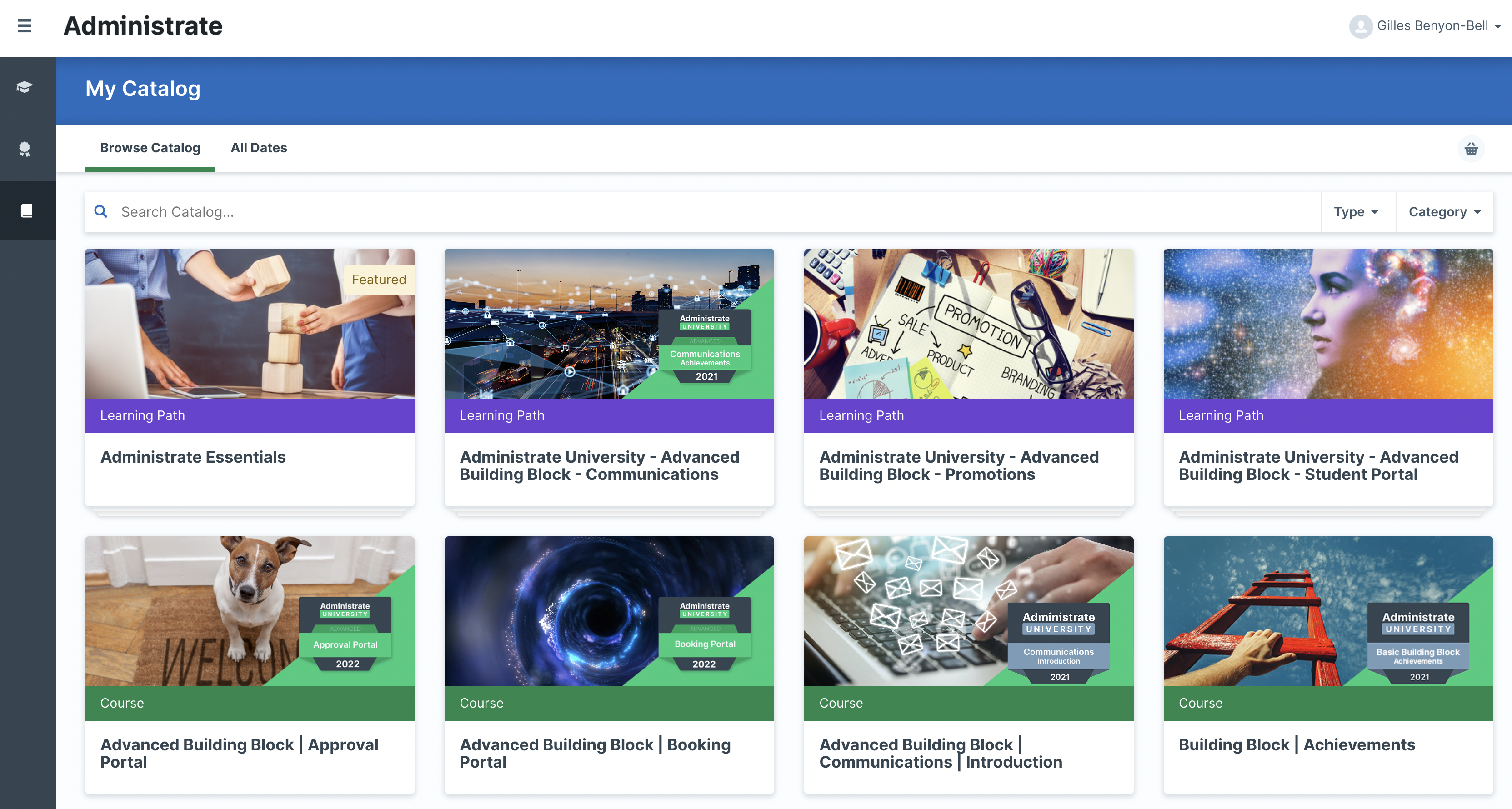Open Advanced Building Block - Communications path title
1512x809 pixels.
[599, 466]
